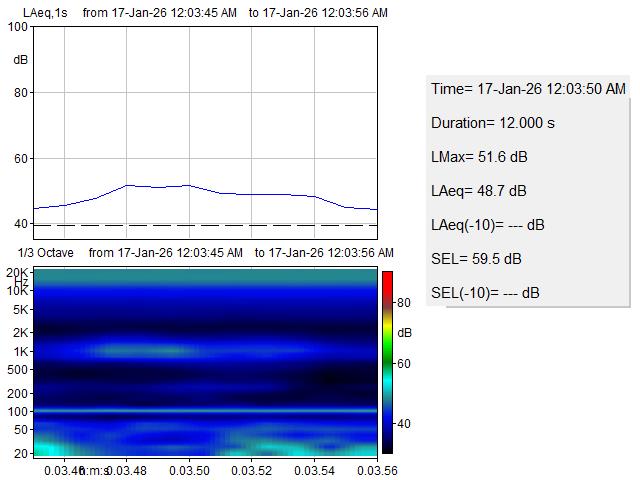Viewport: 640px width, 480px height.
Task: Click the SEL(-10)= --- dB field
Action: (485, 293)
